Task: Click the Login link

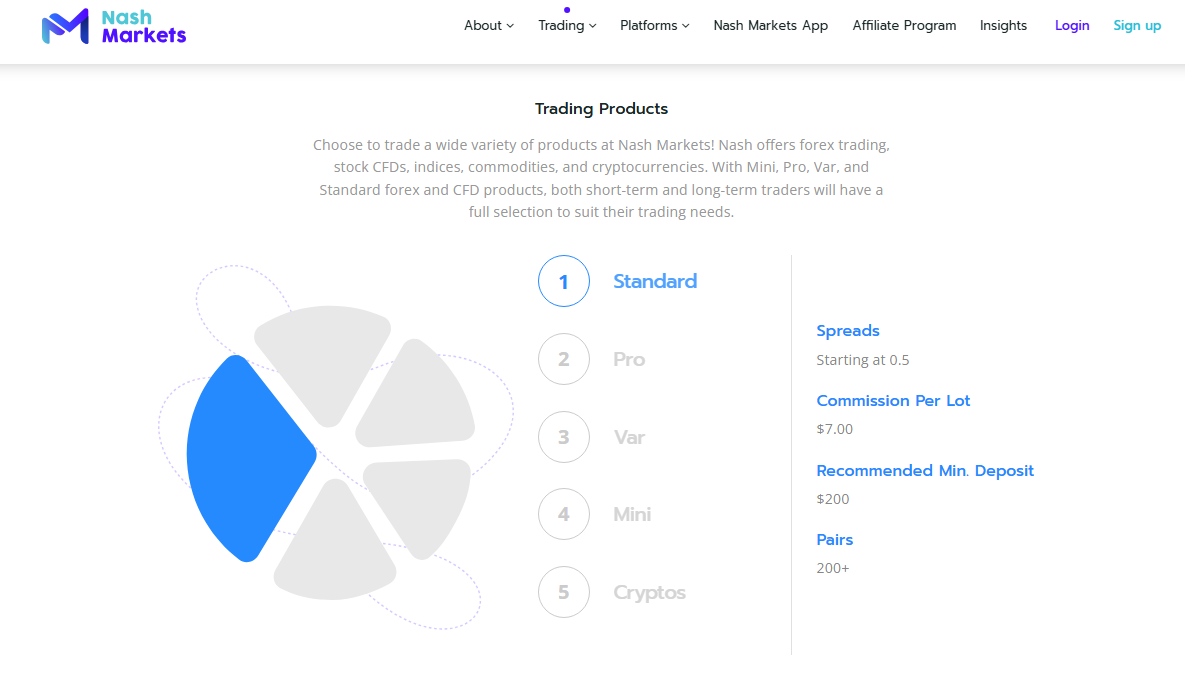Action: point(1072,26)
